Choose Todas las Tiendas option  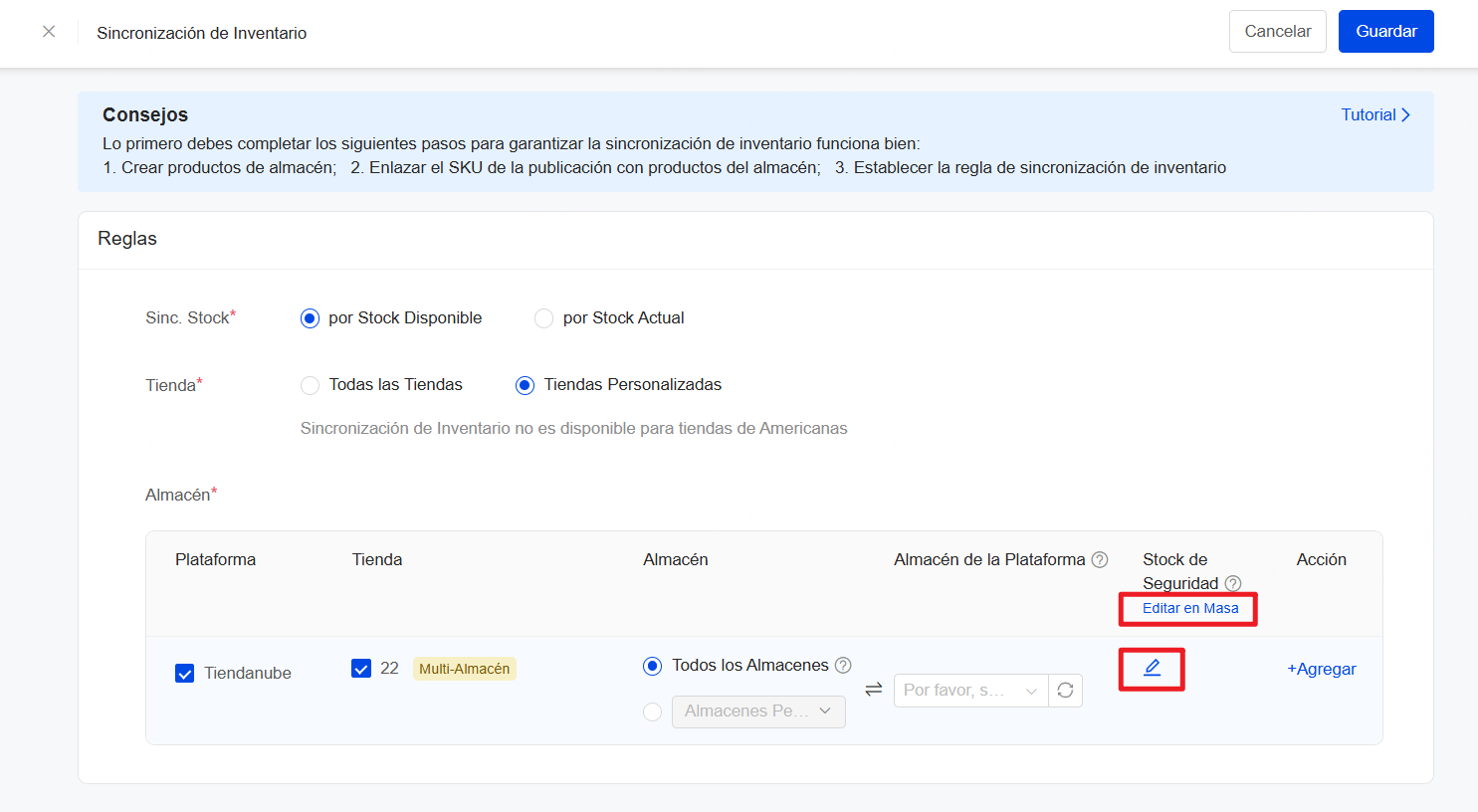[x=310, y=385]
